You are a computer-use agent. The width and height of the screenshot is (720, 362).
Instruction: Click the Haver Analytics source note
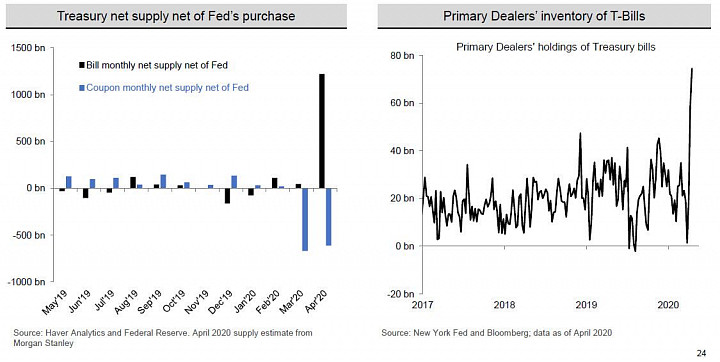[x=163, y=338]
